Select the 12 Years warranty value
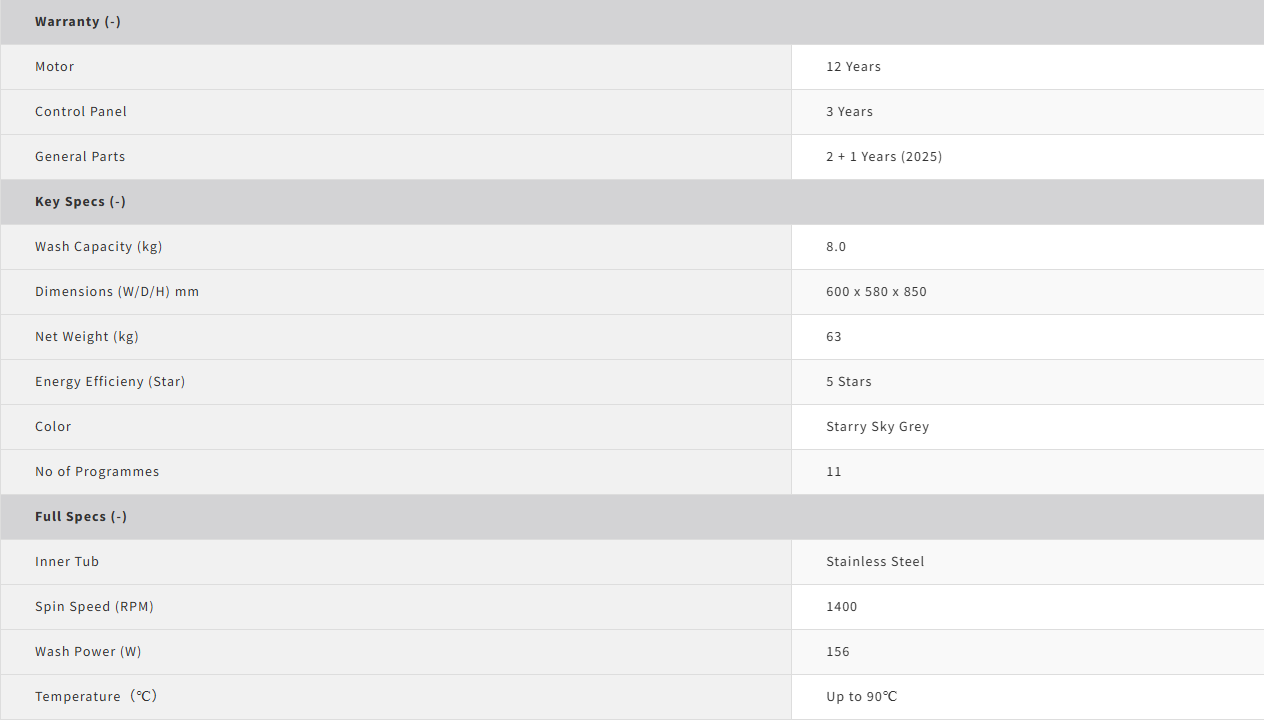This screenshot has width=1264, height=720. coord(853,67)
